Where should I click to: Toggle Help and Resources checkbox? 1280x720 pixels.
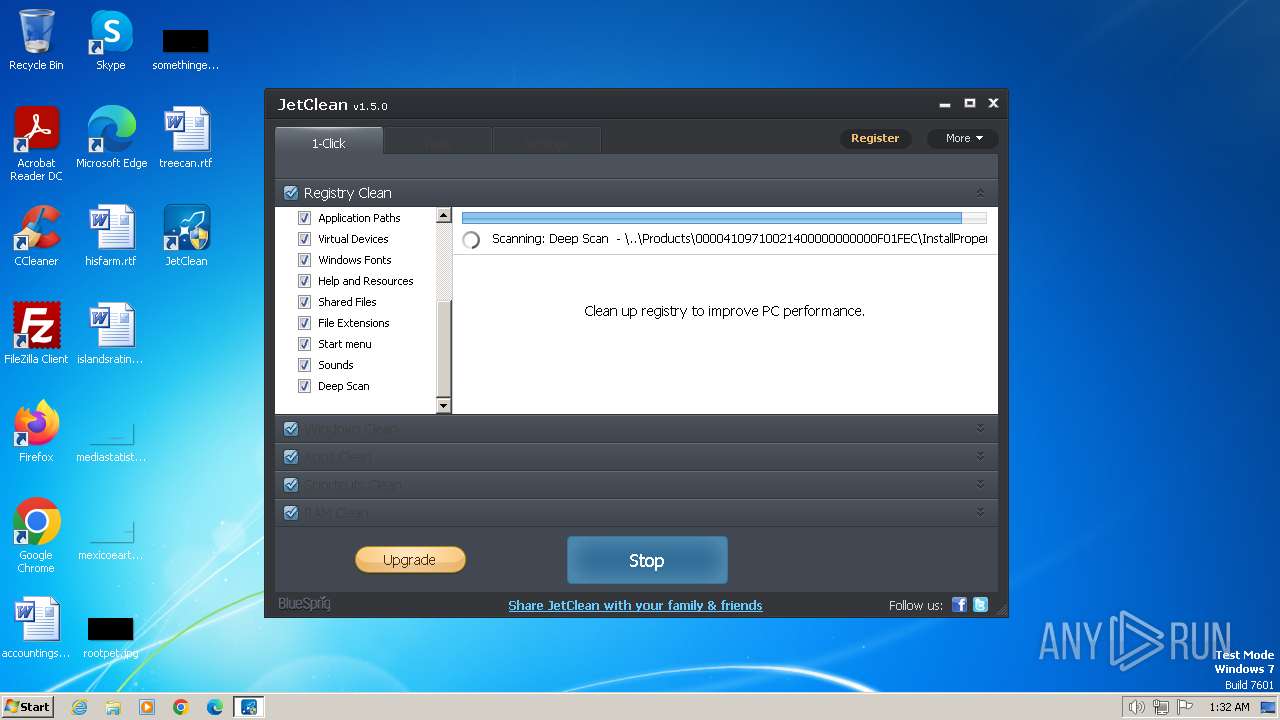(304, 281)
